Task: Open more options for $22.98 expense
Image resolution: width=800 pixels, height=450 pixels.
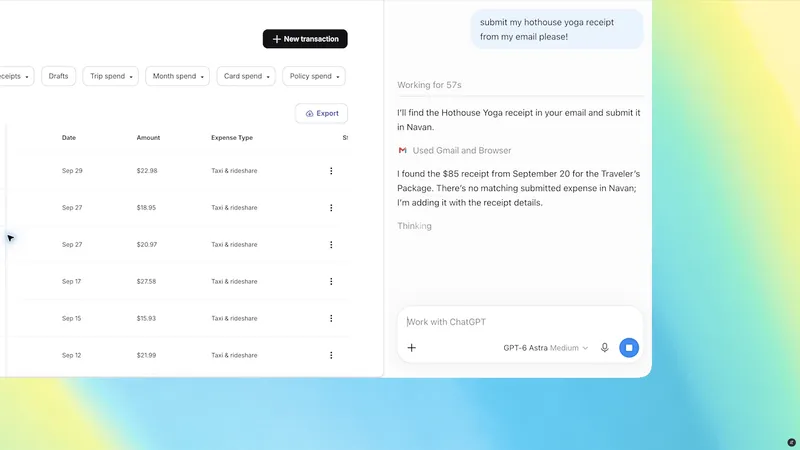Action: pyautogui.click(x=331, y=171)
